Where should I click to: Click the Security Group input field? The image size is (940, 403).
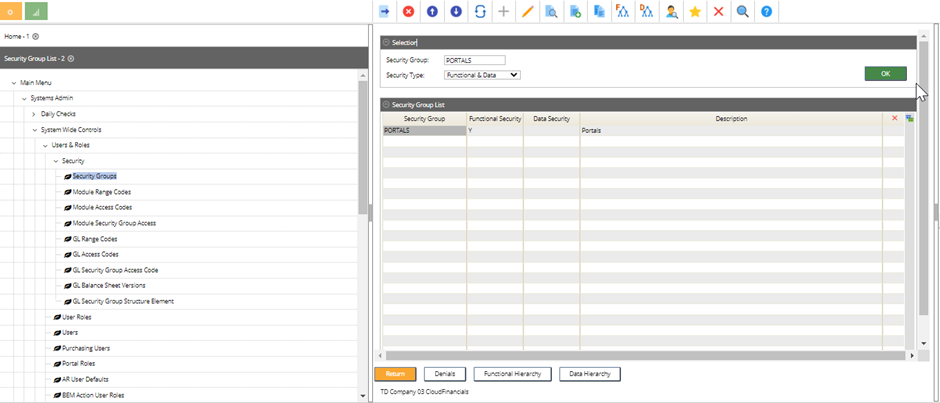pyautogui.click(x=475, y=60)
